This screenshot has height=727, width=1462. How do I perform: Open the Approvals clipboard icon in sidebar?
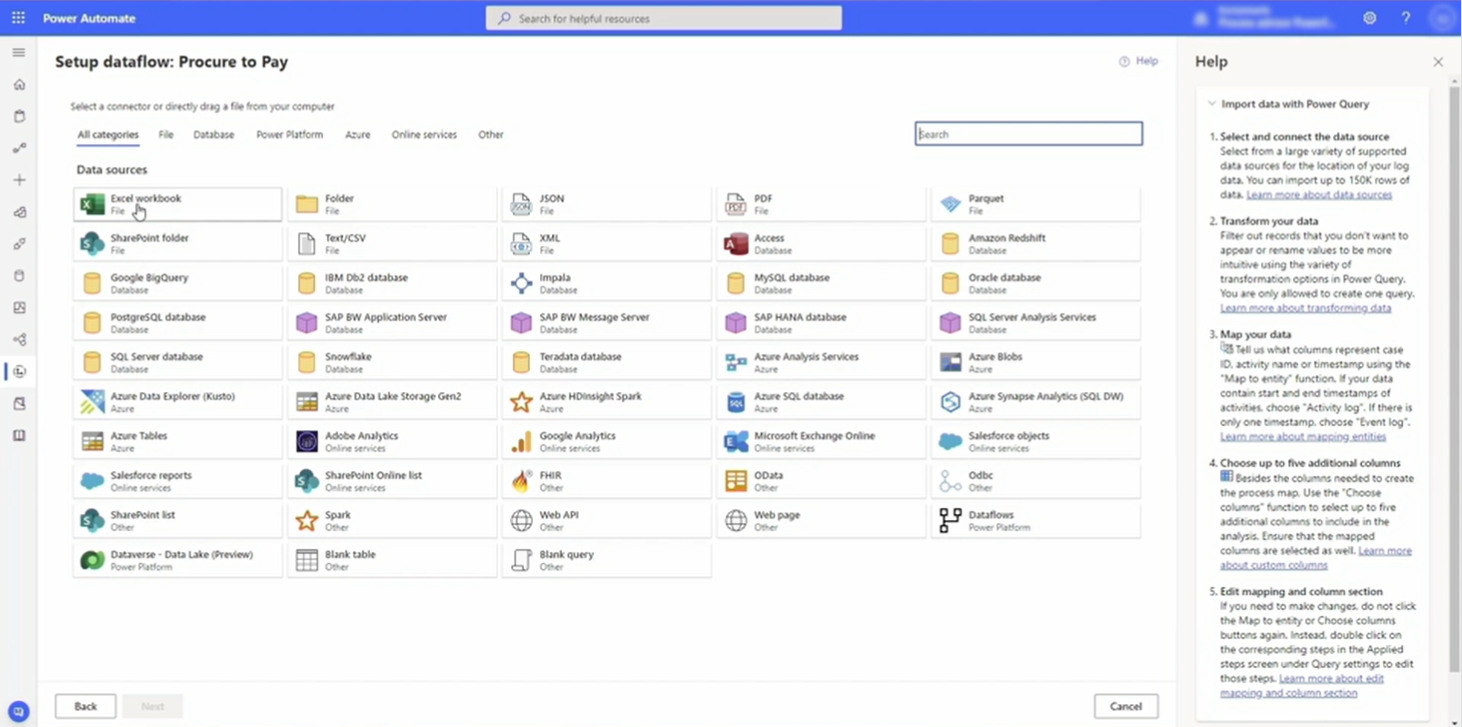[x=18, y=116]
